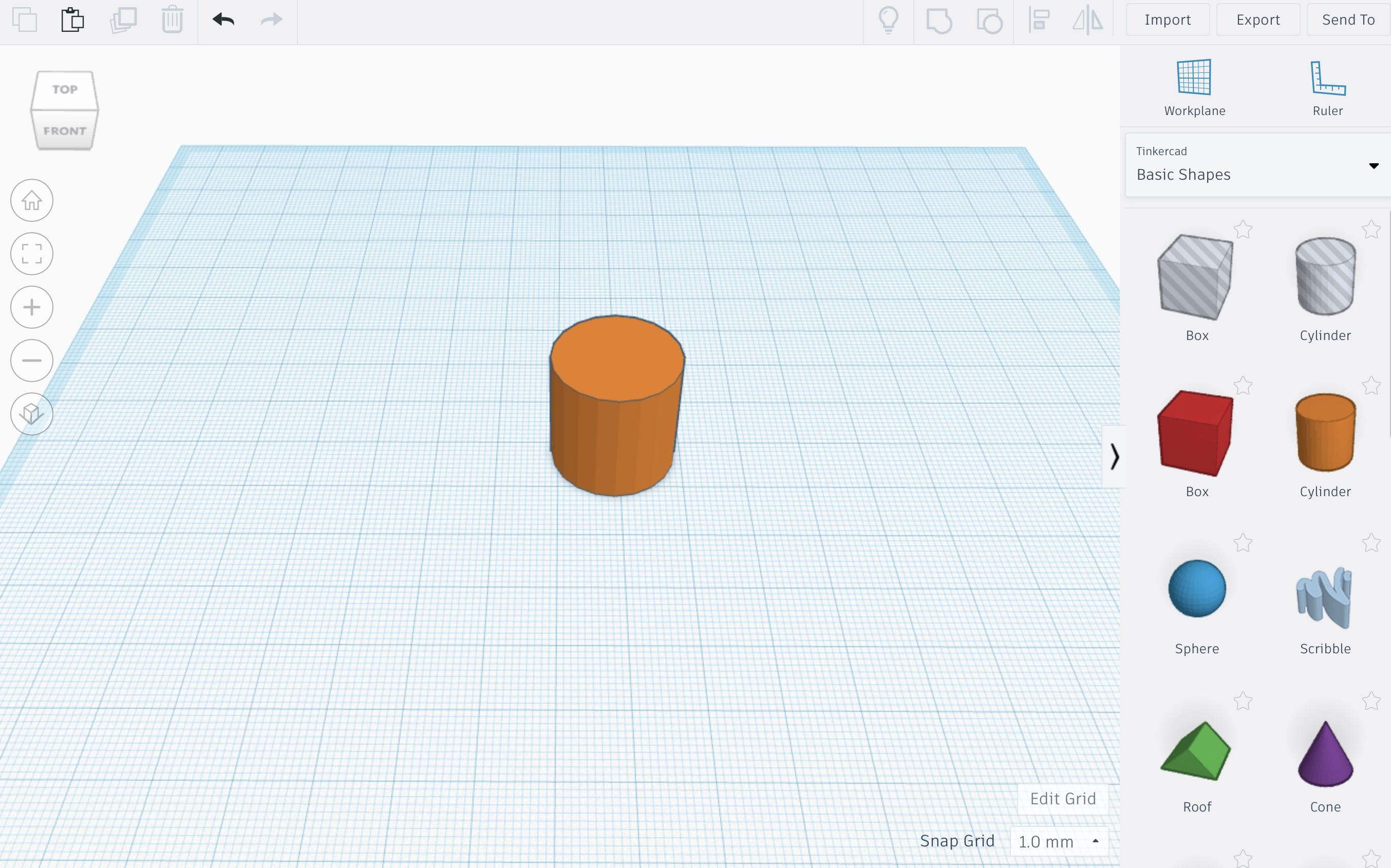Toggle Show all lightbulb icon
Image resolution: width=1391 pixels, height=868 pixels.
tap(888, 20)
